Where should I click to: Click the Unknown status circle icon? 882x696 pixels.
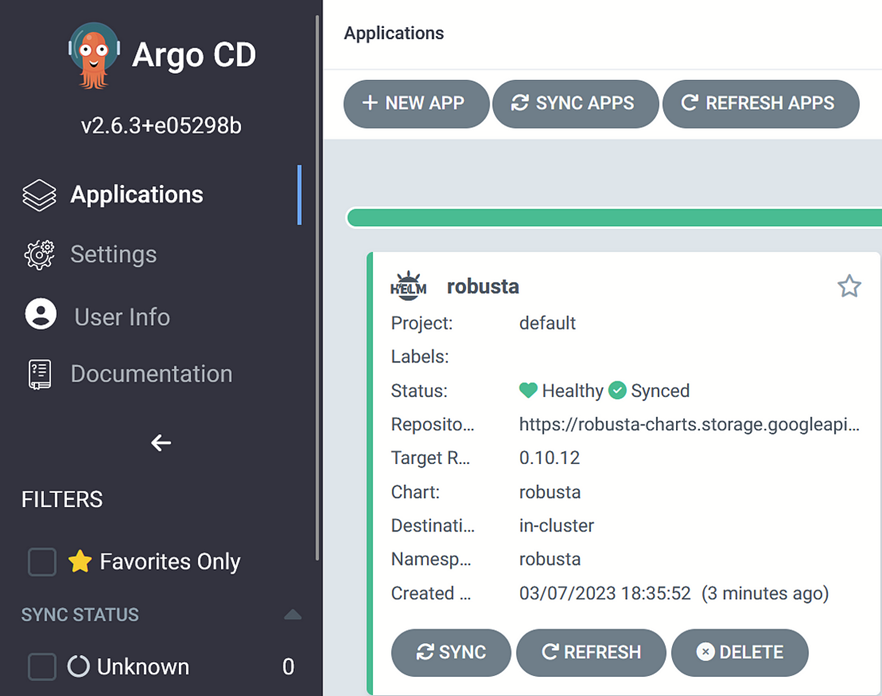[x=79, y=666]
